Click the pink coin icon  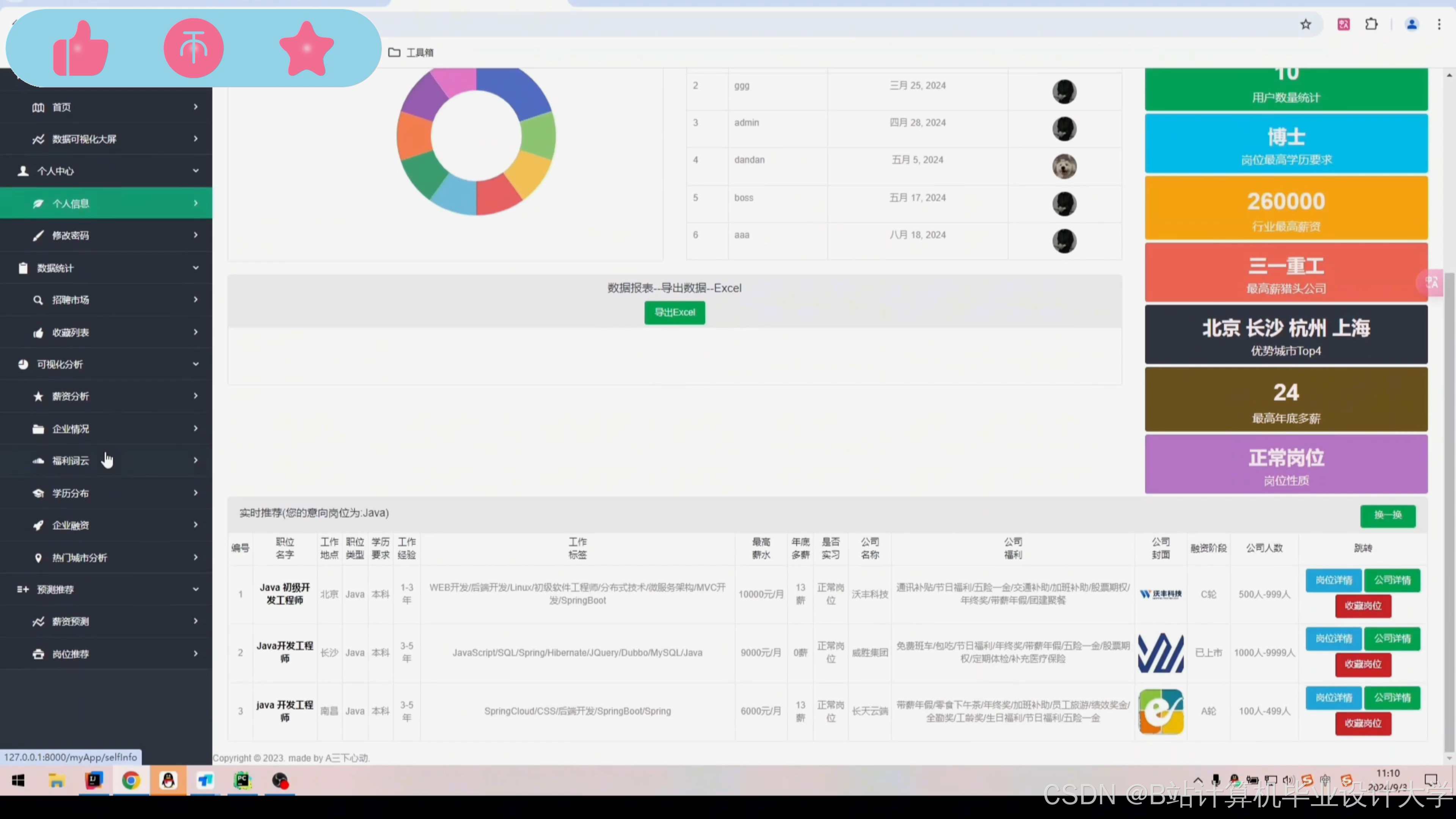coord(194,49)
